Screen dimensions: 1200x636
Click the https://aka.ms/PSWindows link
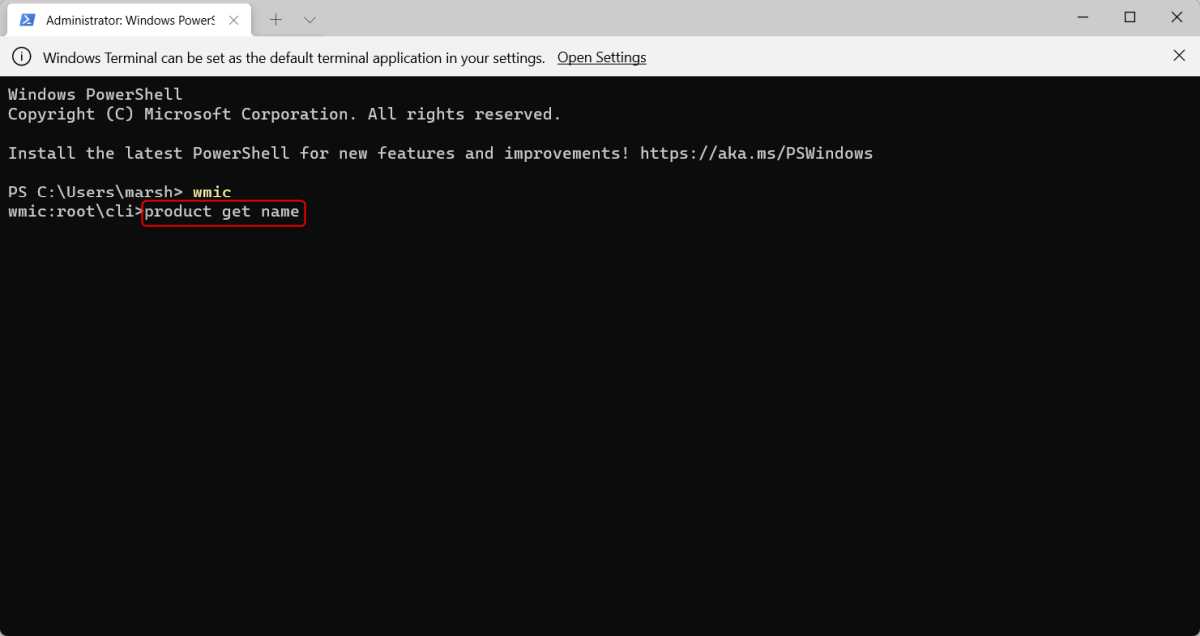(757, 153)
